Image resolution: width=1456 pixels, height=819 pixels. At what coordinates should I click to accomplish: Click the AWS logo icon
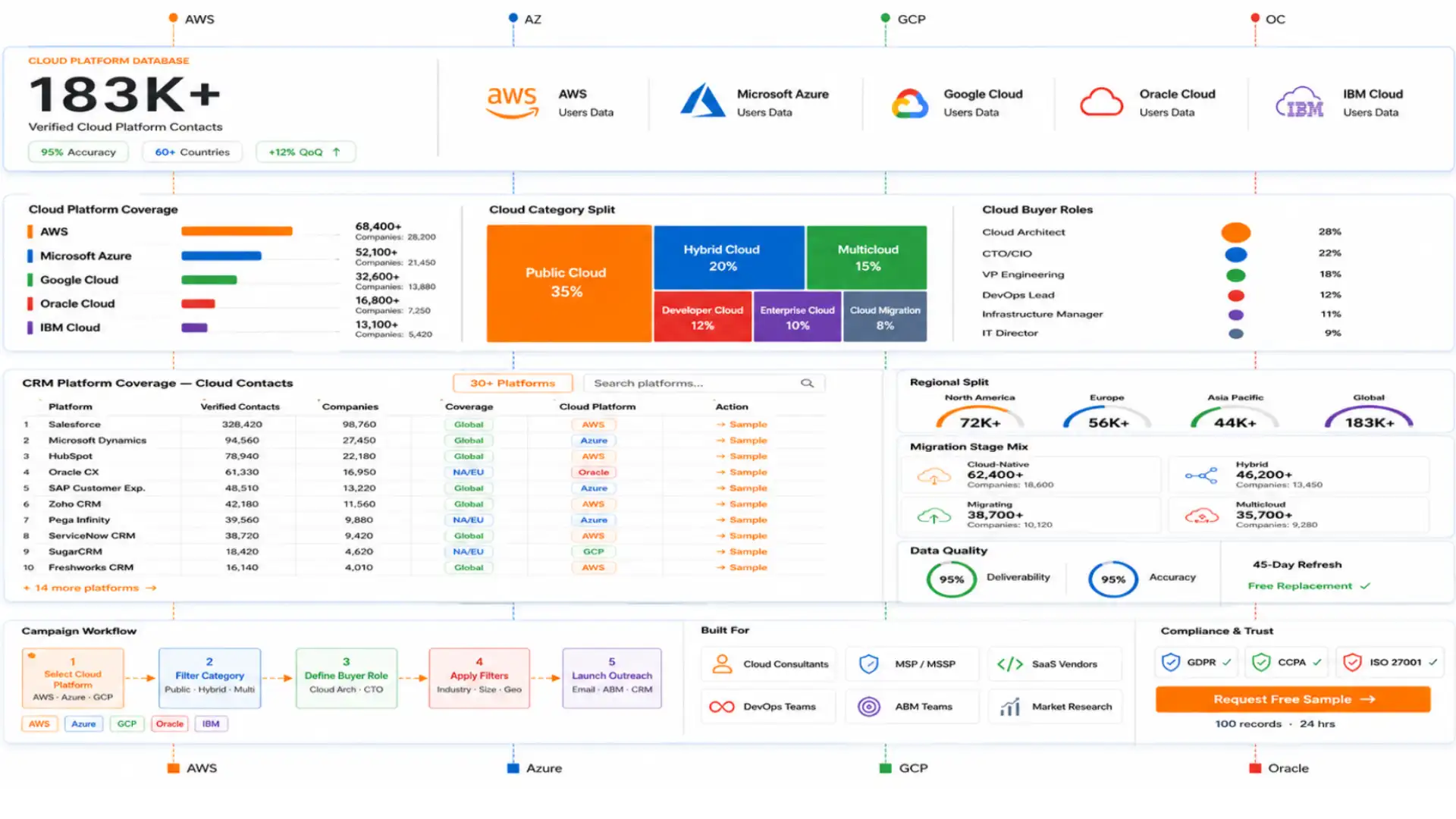point(512,102)
